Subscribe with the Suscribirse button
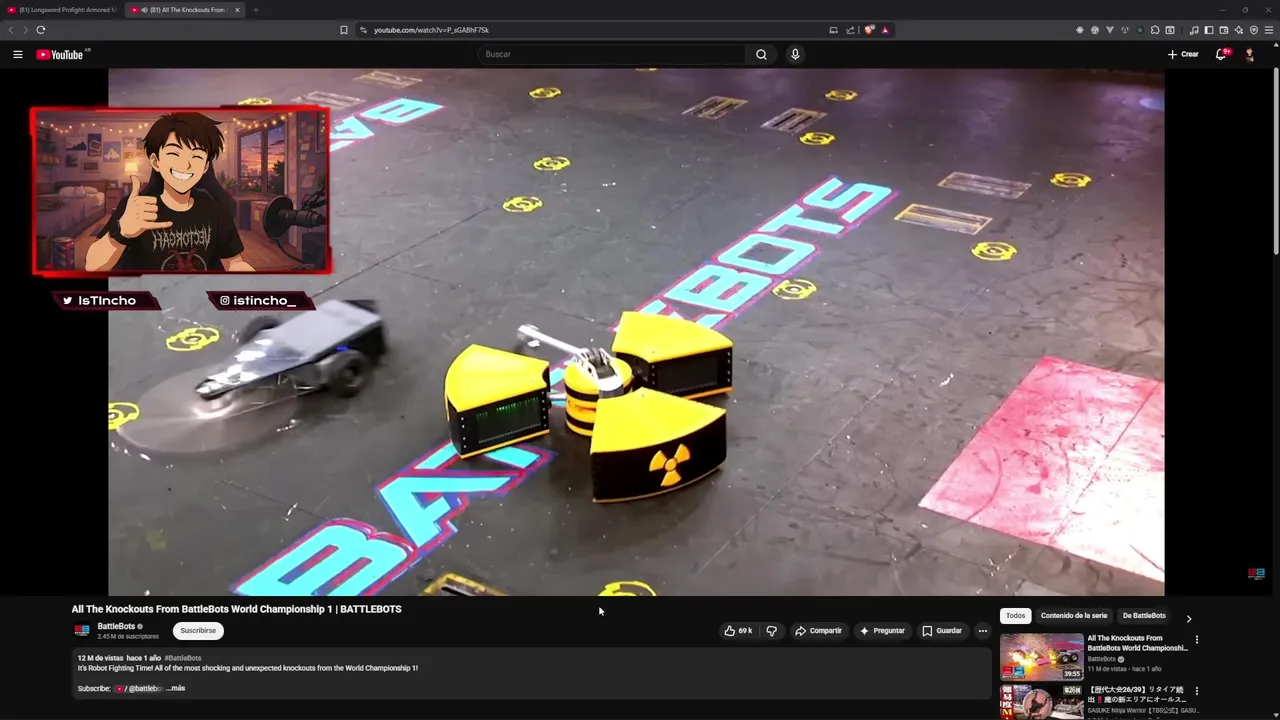The width and height of the screenshot is (1280, 720). (x=198, y=631)
